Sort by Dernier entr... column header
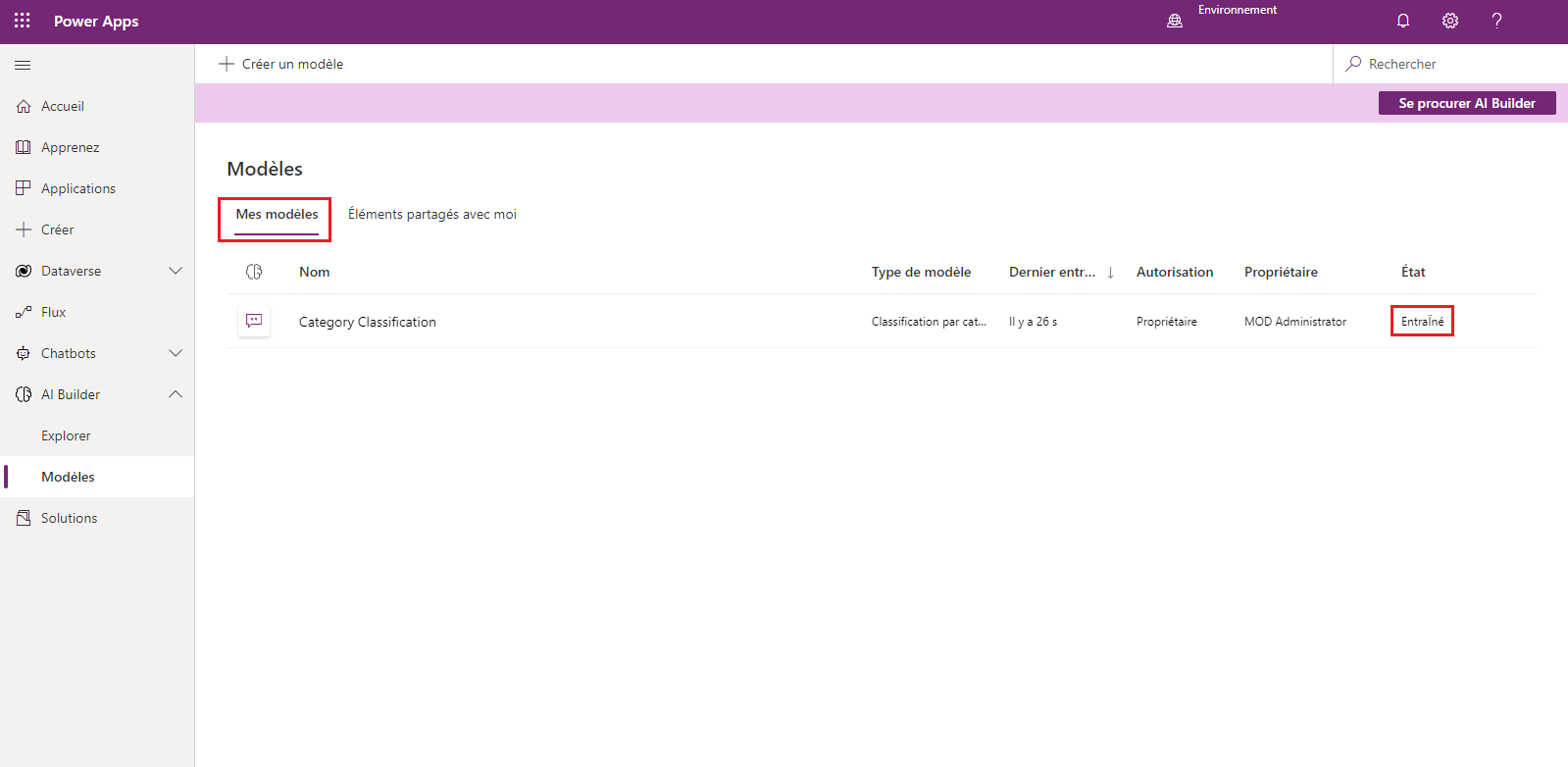 pyautogui.click(x=1052, y=272)
